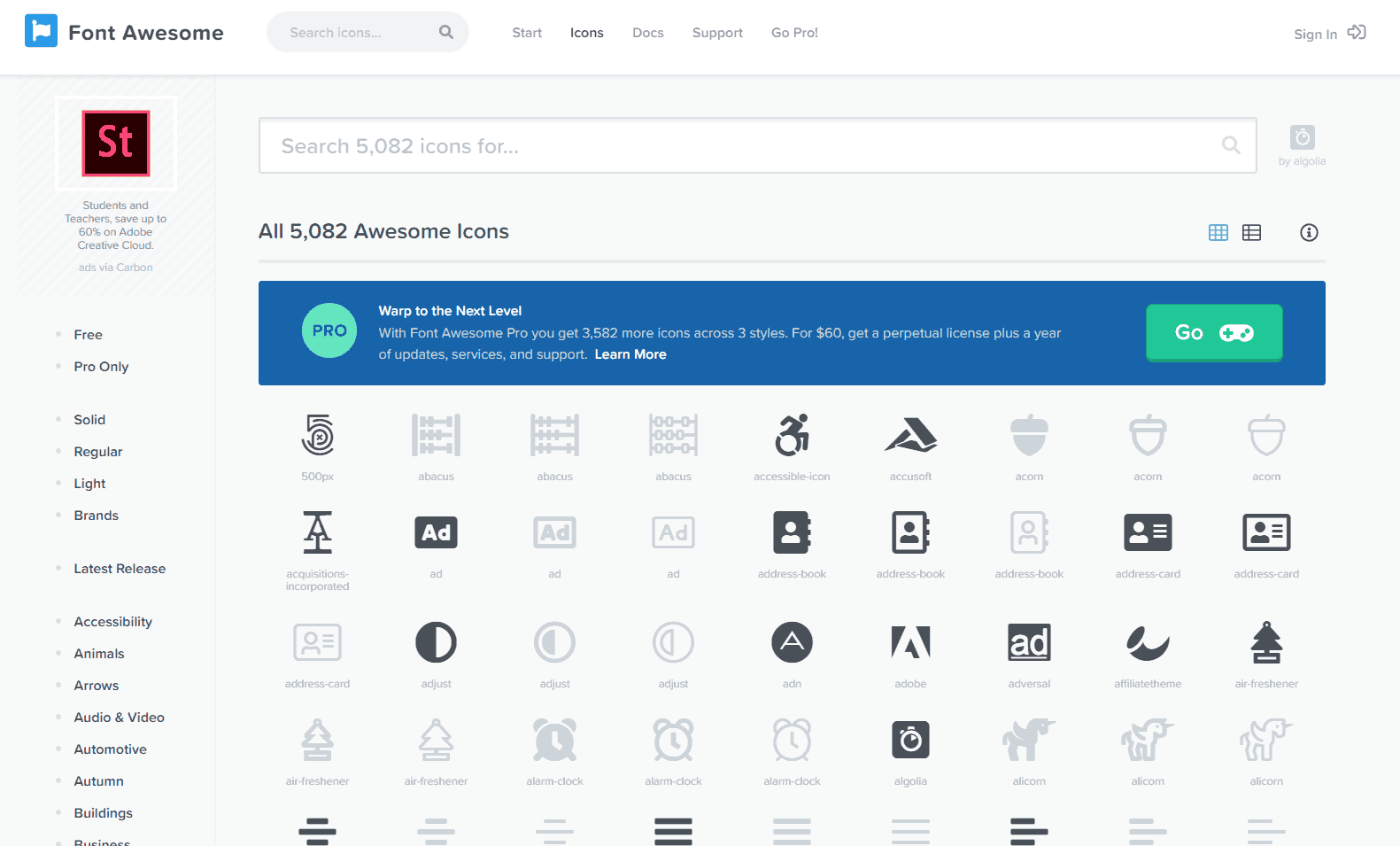Select the Buildings category
The image size is (1400, 846).
[x=103, y=813]
